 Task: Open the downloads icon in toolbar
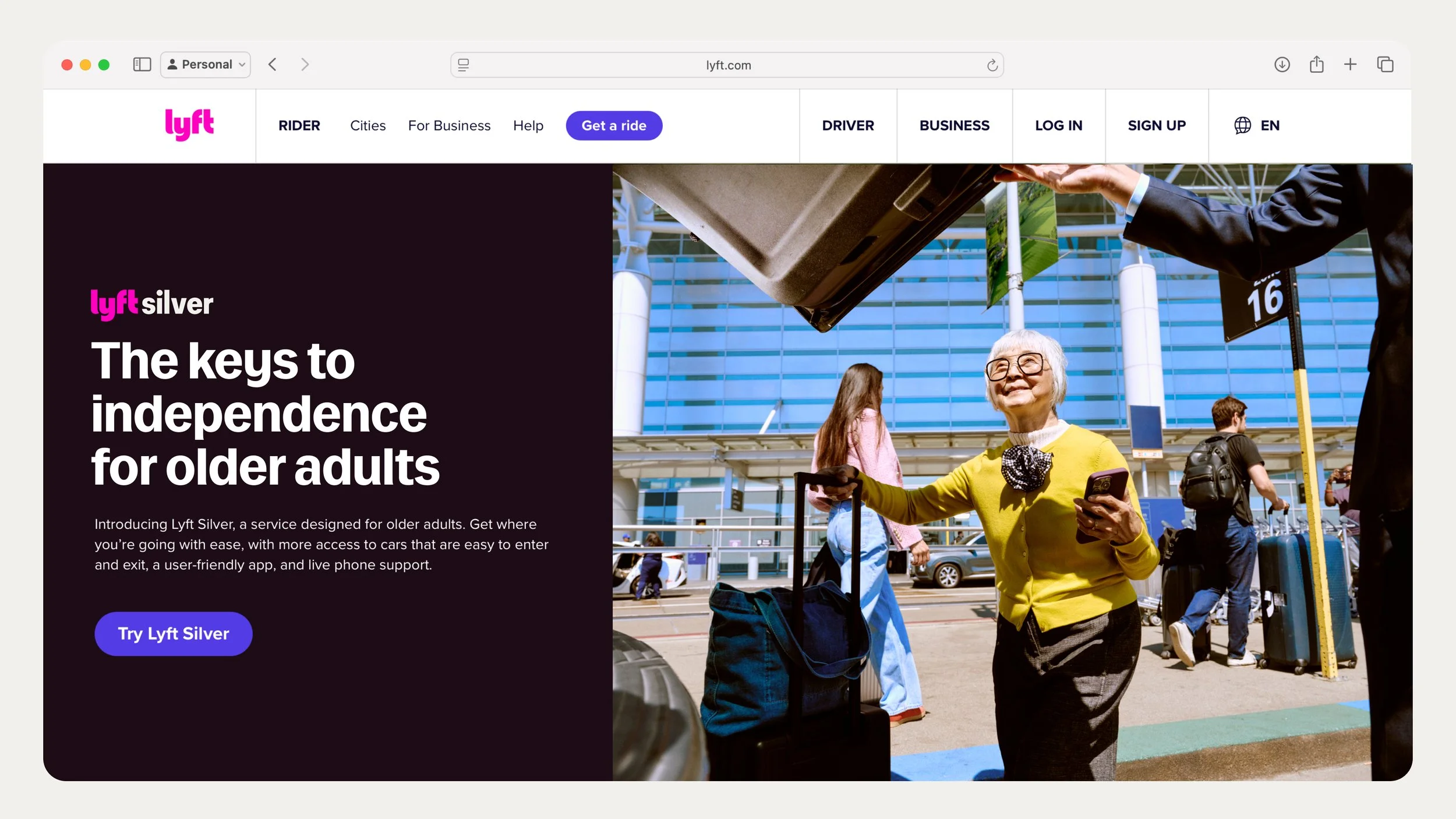pyautogui.click(x=1281, y=65)
